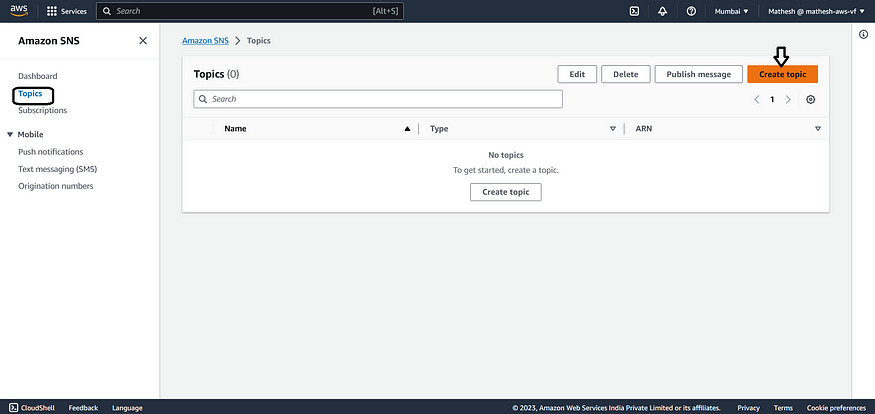Viewport: 875px width, 414px height.
Task: Open CloudShell in the footer
Action: [x=32, y=408]
